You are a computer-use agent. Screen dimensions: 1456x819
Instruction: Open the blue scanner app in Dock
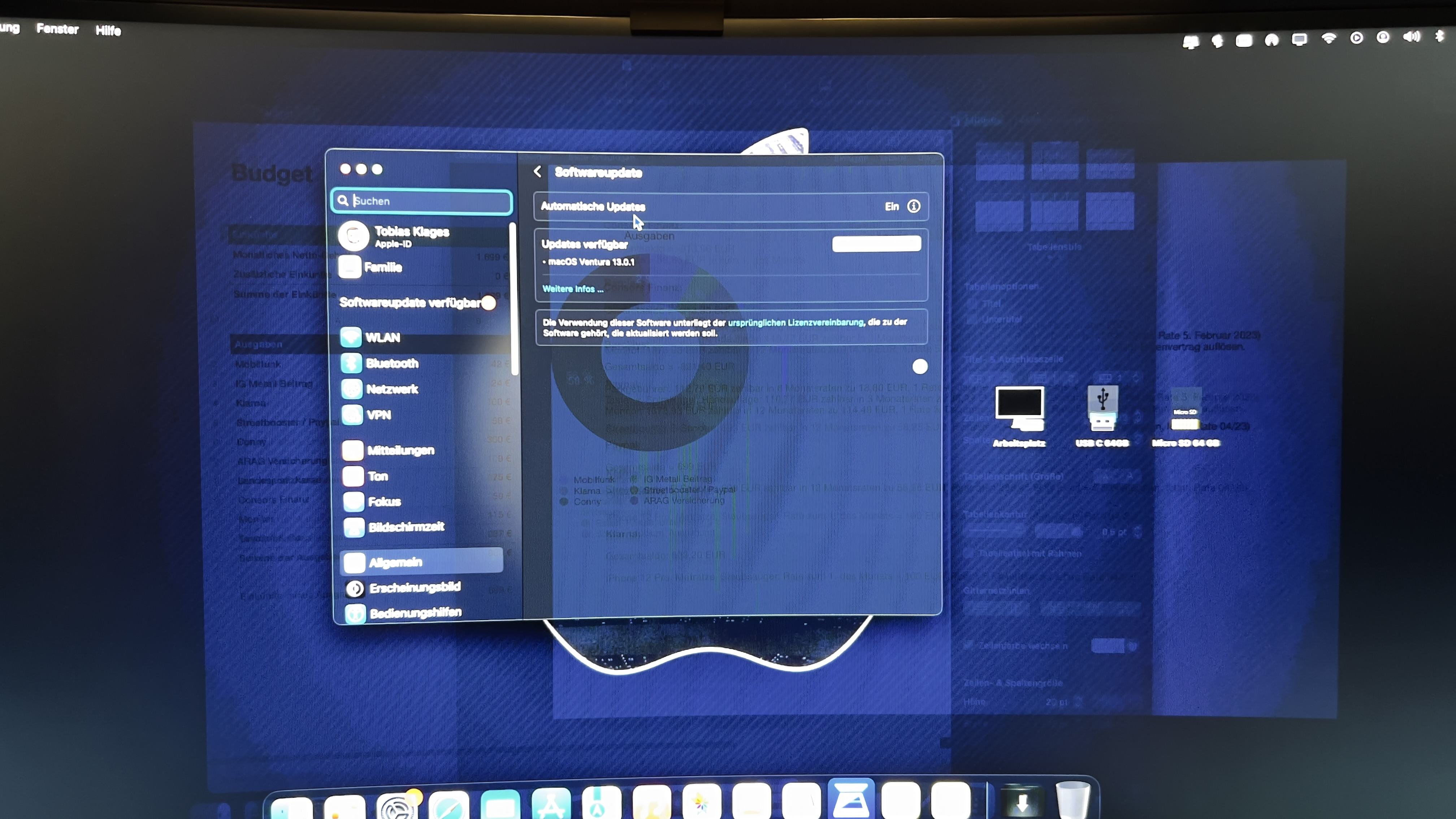coord(851,799)
